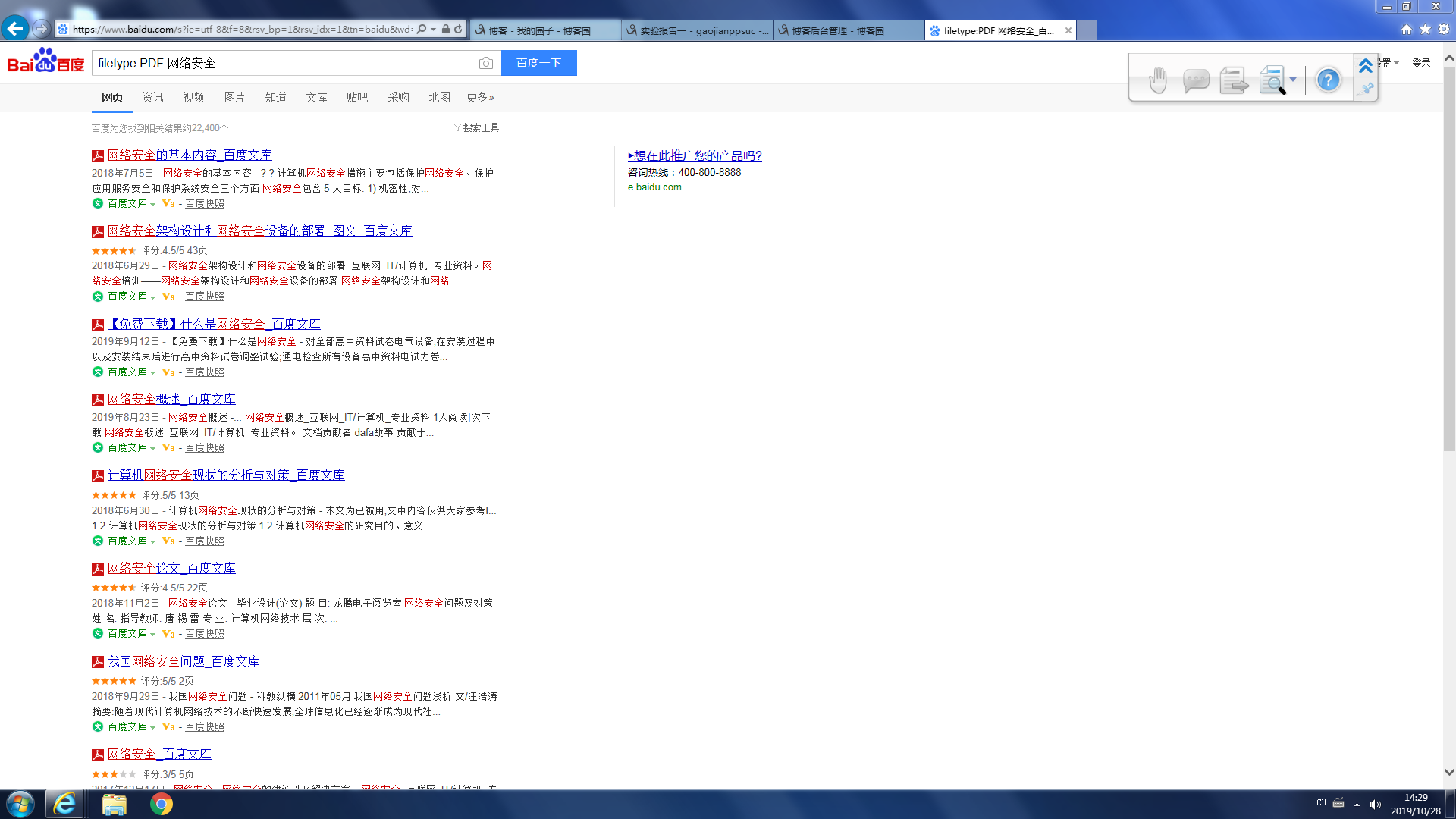The width and height of the screenshot is (1456, 819).
Task: Click the document search magnifier icon
Action: pyautogui.click(x=1272, y=80)
